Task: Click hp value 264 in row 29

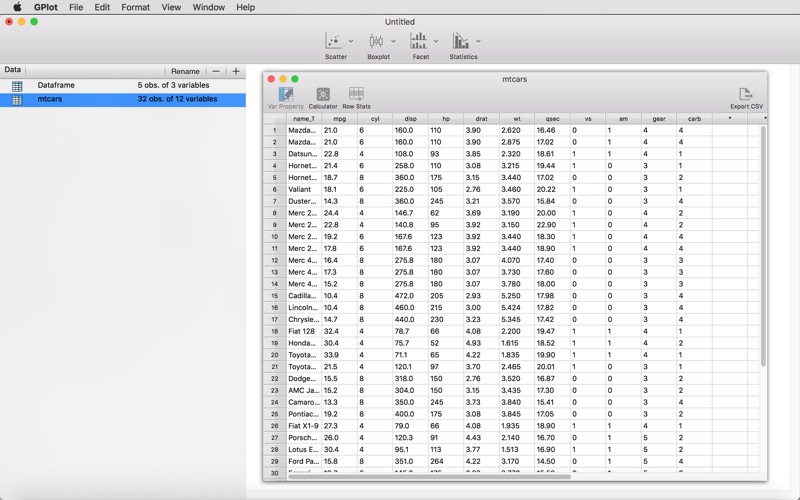Action: click(446, 461)
